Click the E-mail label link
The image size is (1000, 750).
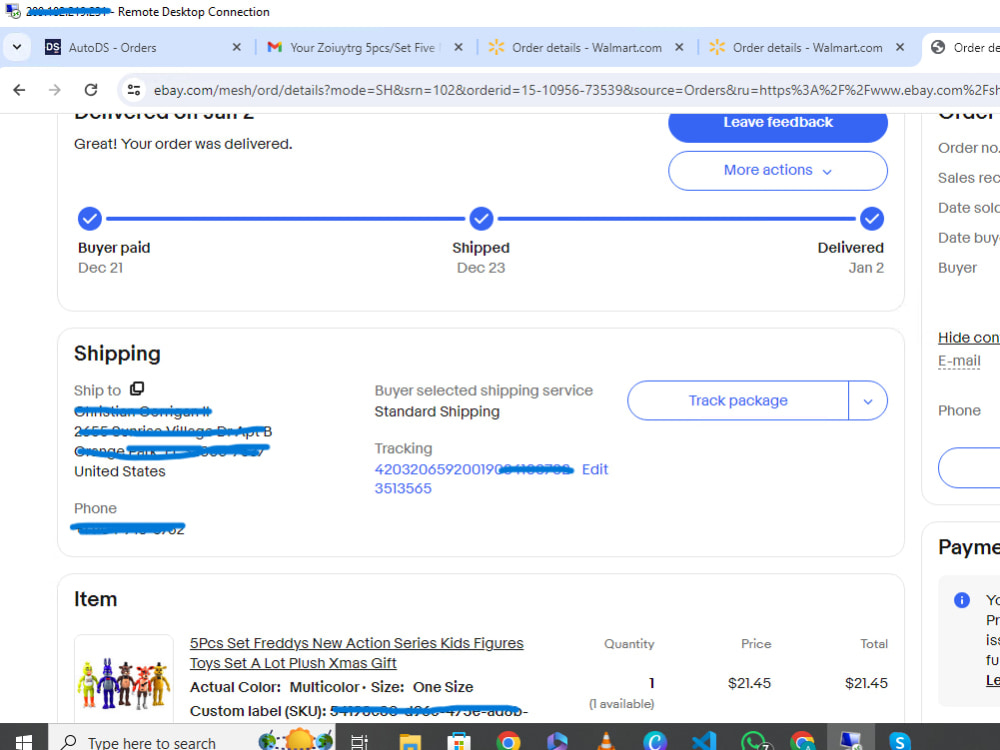coord(959,361)
